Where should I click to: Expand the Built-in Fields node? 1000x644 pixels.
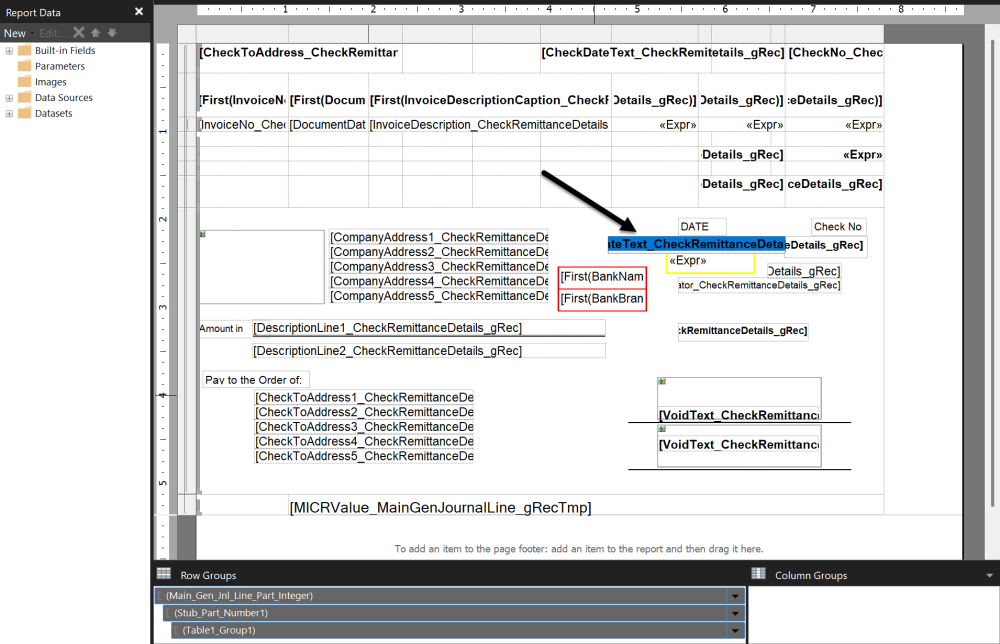point(8,49)
